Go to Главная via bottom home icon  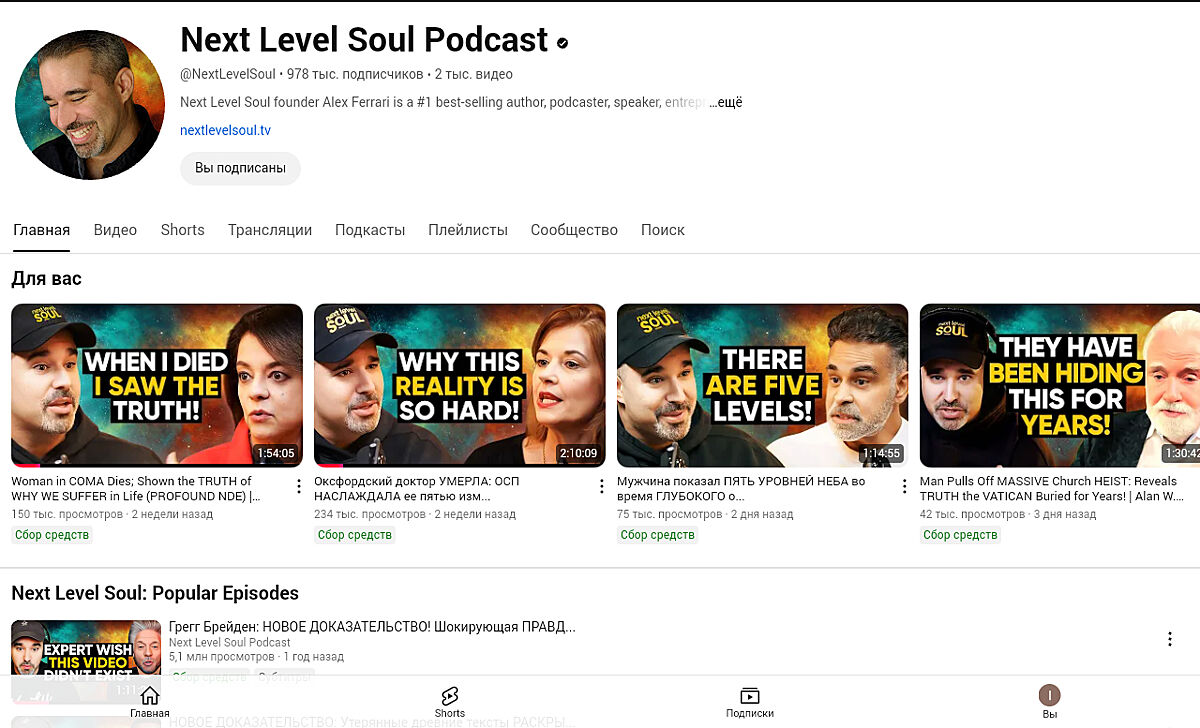(x=149, y=697)
